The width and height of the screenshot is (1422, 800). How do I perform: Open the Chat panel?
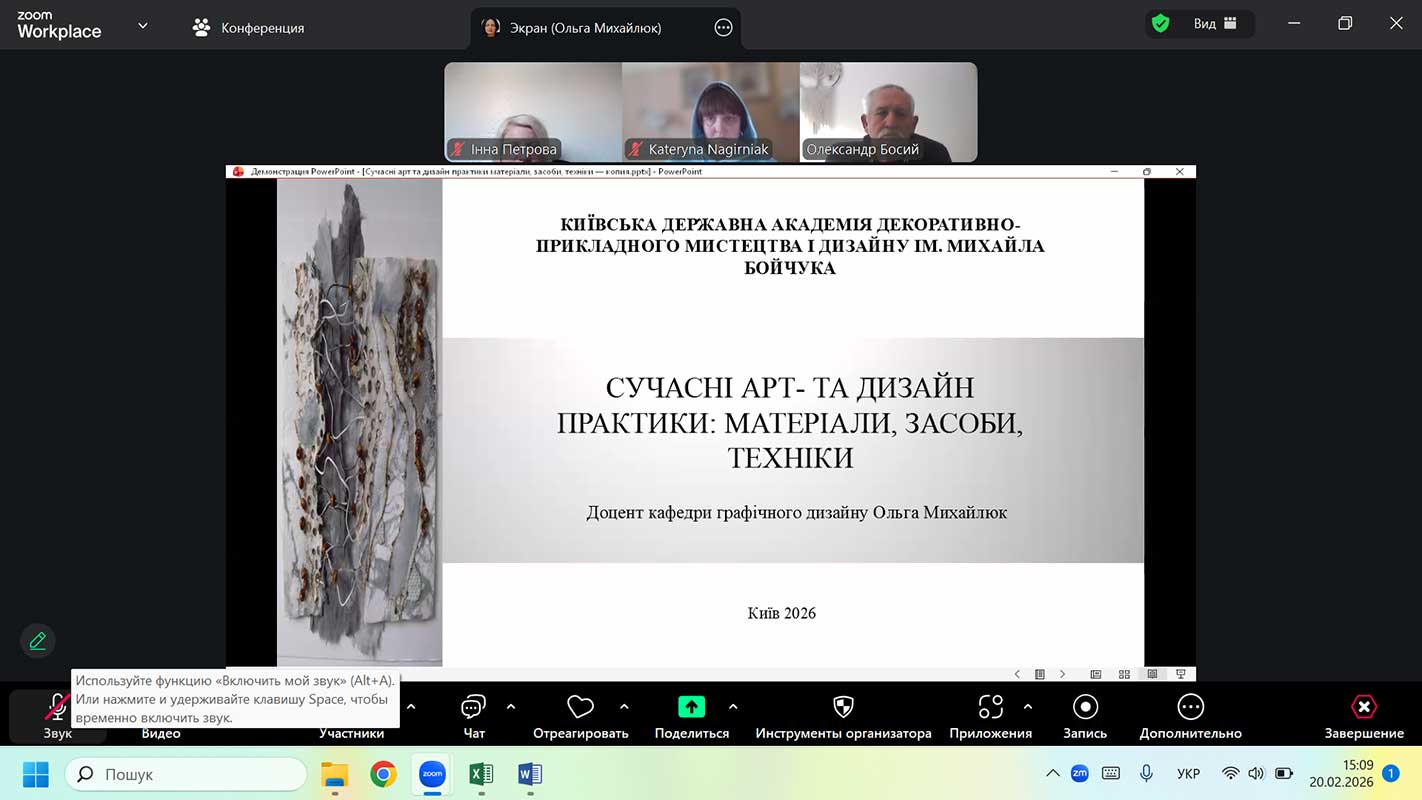coord(474,716)
